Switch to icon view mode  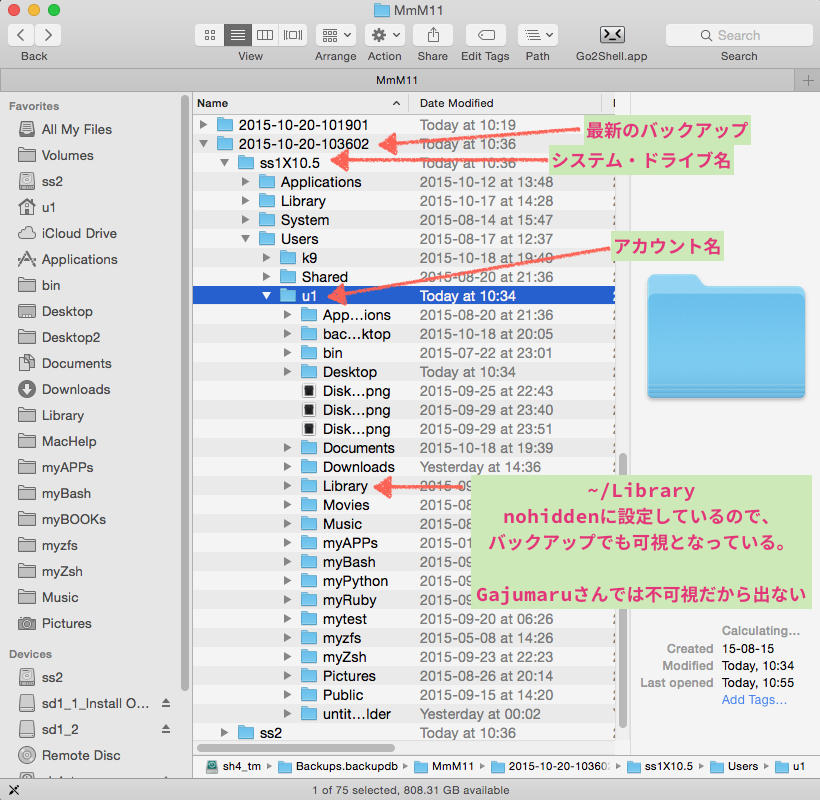210,35
